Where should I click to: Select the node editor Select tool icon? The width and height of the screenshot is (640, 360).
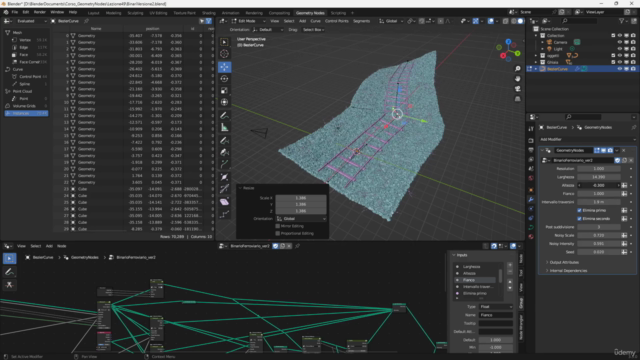(x=9, y=258)
